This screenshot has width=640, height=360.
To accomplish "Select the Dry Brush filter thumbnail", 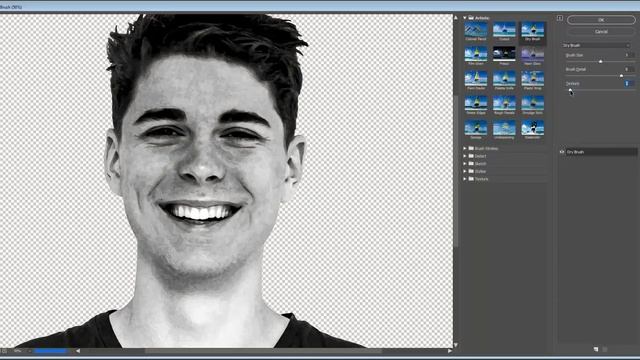I will [533, 31].
